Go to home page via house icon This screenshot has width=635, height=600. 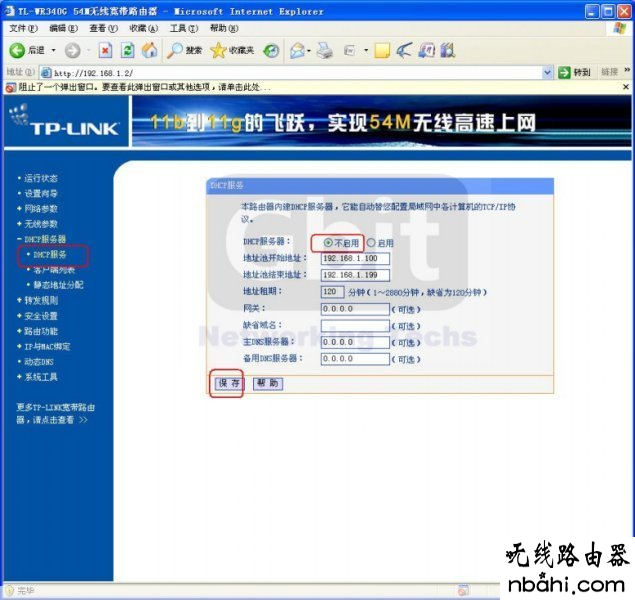tap(149, 50)
